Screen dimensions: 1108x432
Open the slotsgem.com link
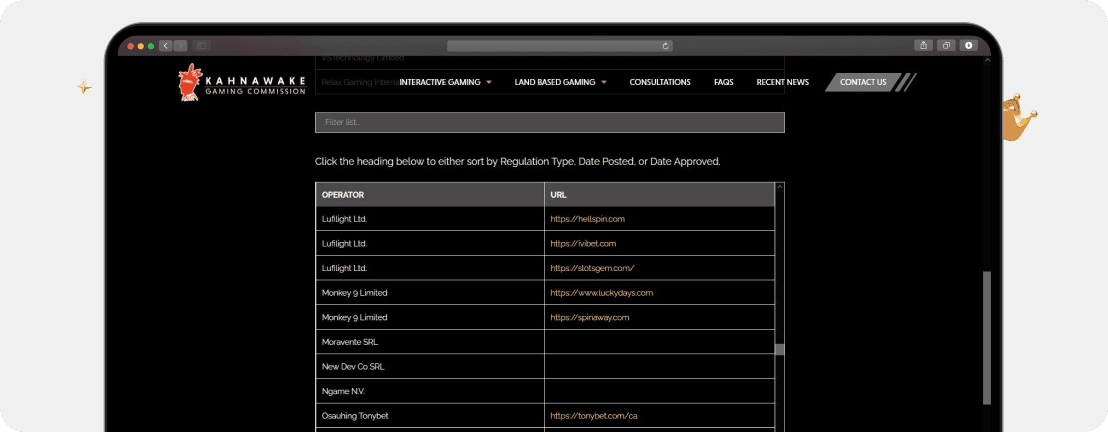point(592,268)
